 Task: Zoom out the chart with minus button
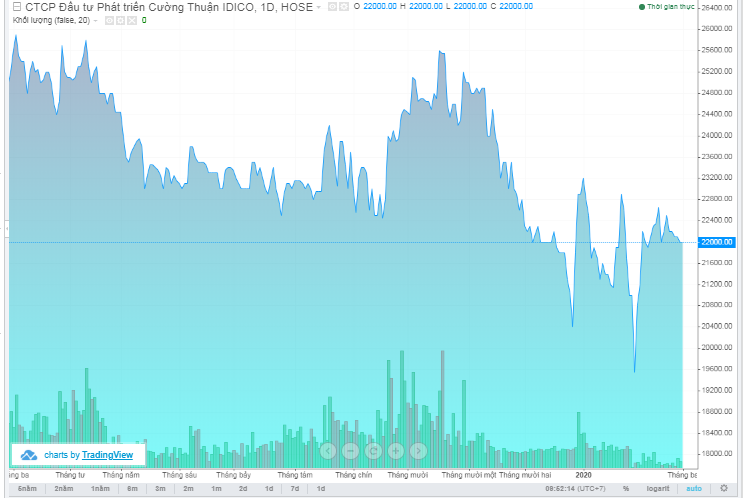tap(349, 451)
